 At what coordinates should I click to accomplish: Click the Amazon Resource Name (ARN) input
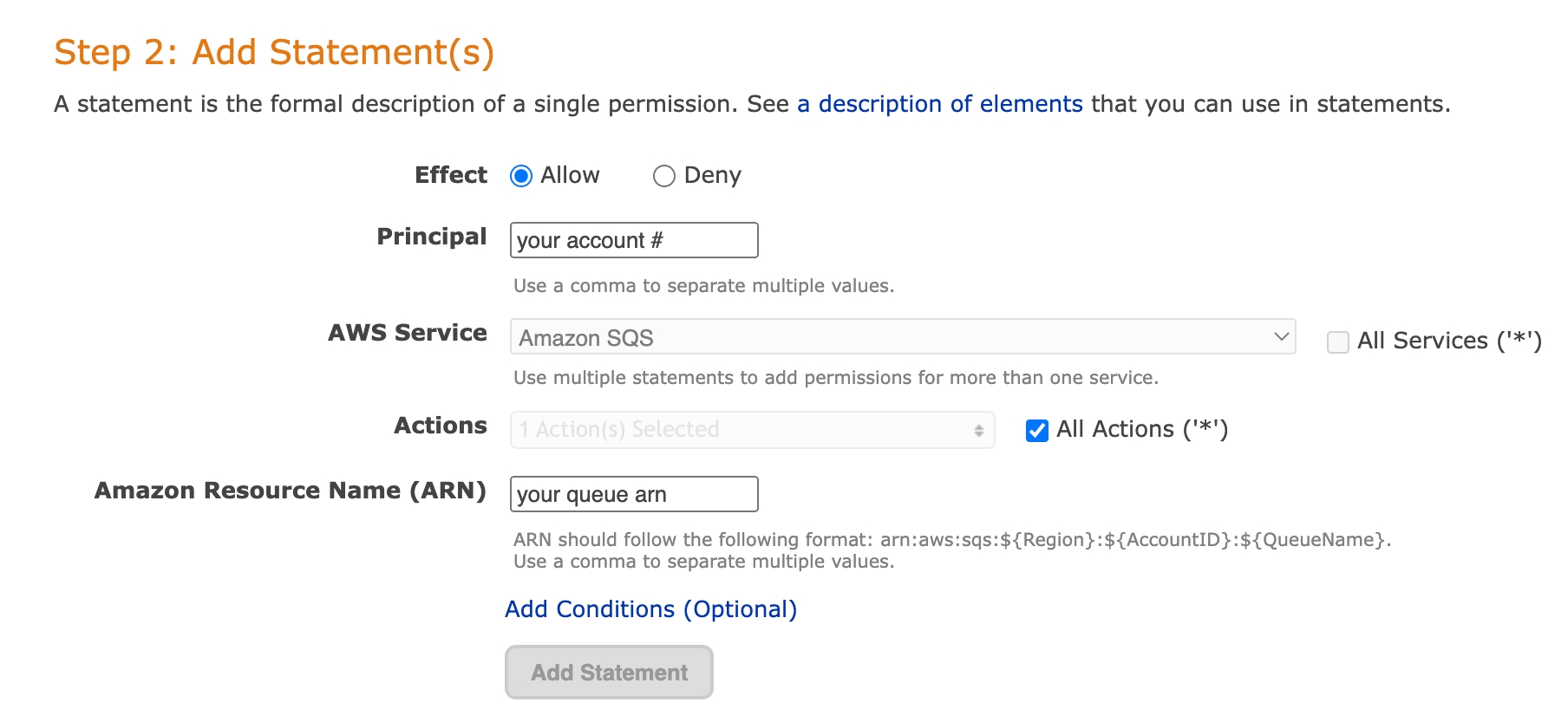click(634, 494)
